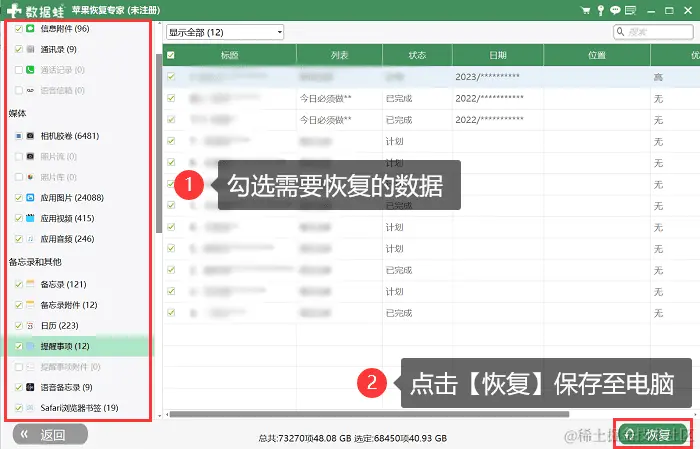This screenshot has width=700, height=449.
Task: Sort by the 标题 column header
Action: click(x=229, y=55)
